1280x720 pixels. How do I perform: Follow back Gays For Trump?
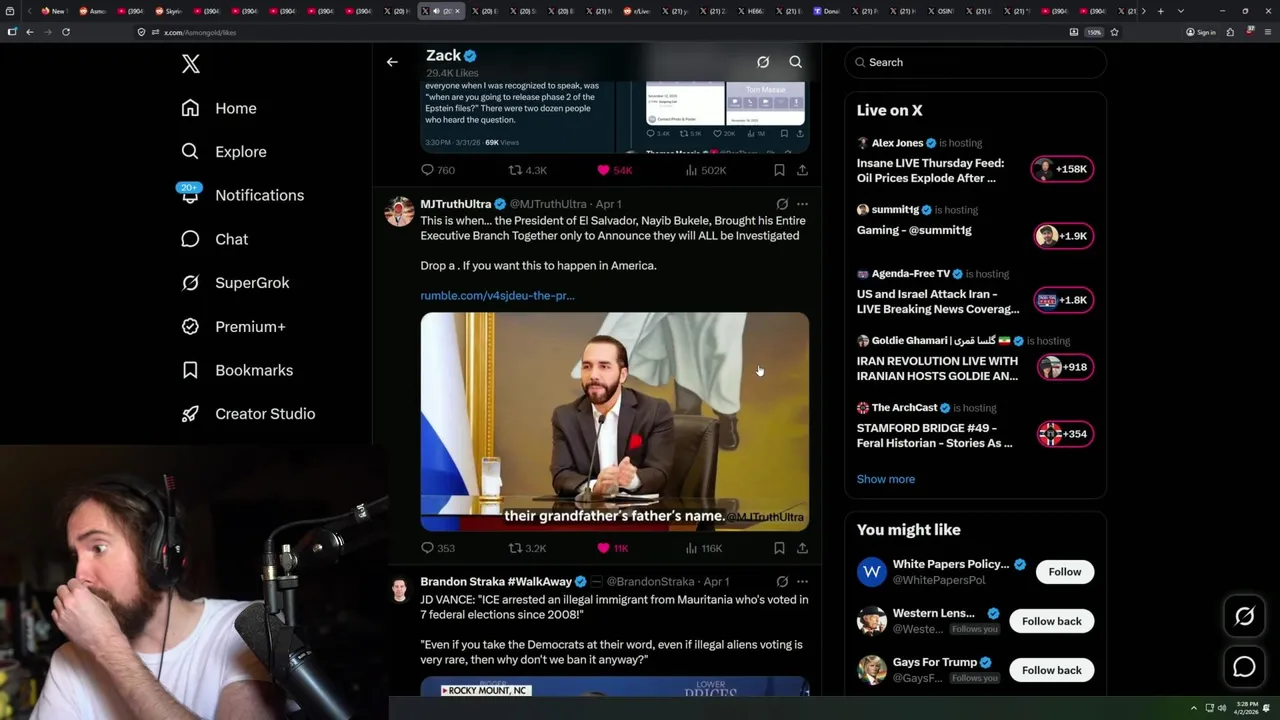coord(1051,670)
